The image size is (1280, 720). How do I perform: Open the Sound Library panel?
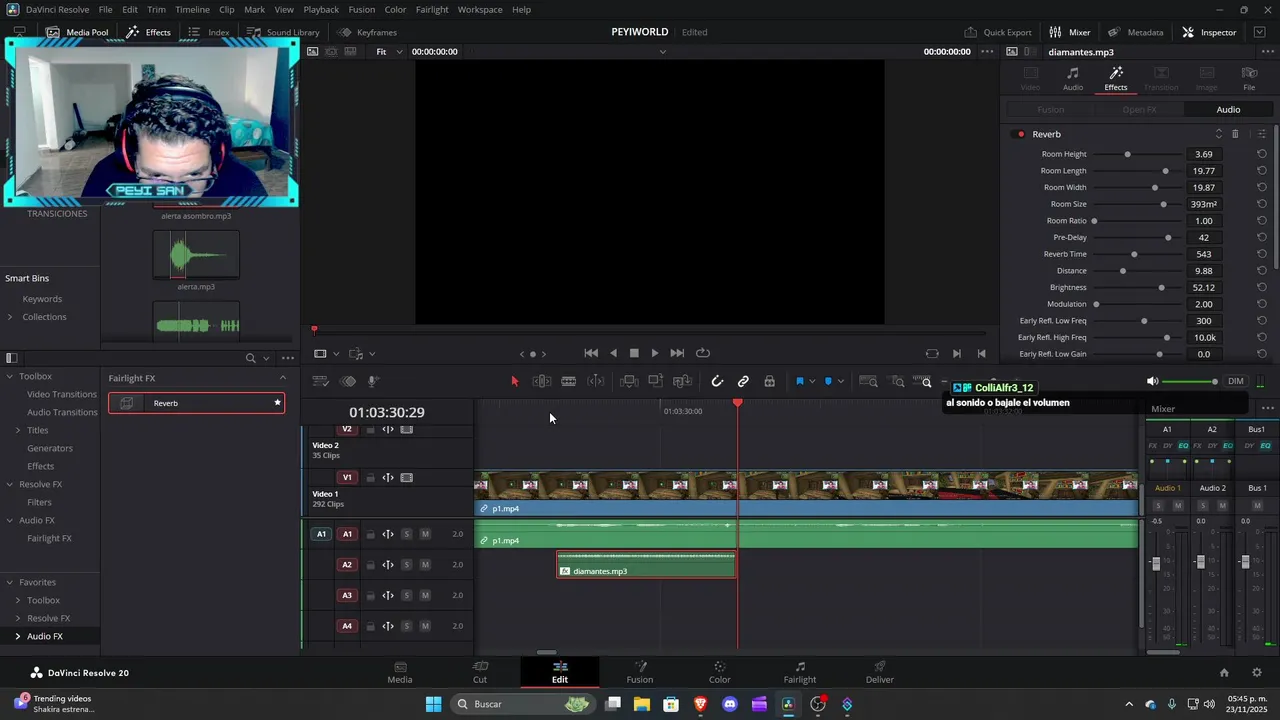tap(283, 32)
